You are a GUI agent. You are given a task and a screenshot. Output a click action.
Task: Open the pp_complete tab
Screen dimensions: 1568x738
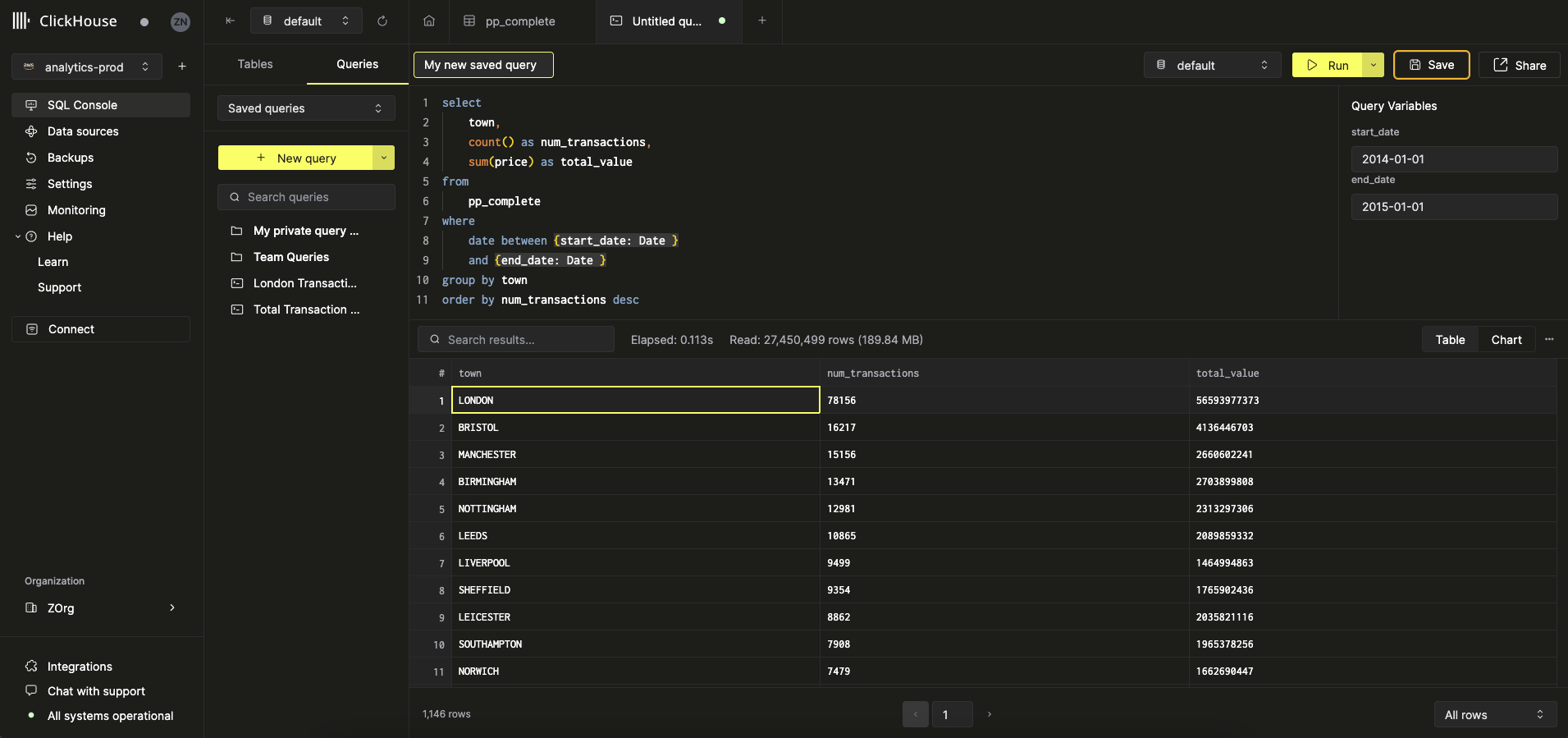pyautogui.click(x=520, y=21)
